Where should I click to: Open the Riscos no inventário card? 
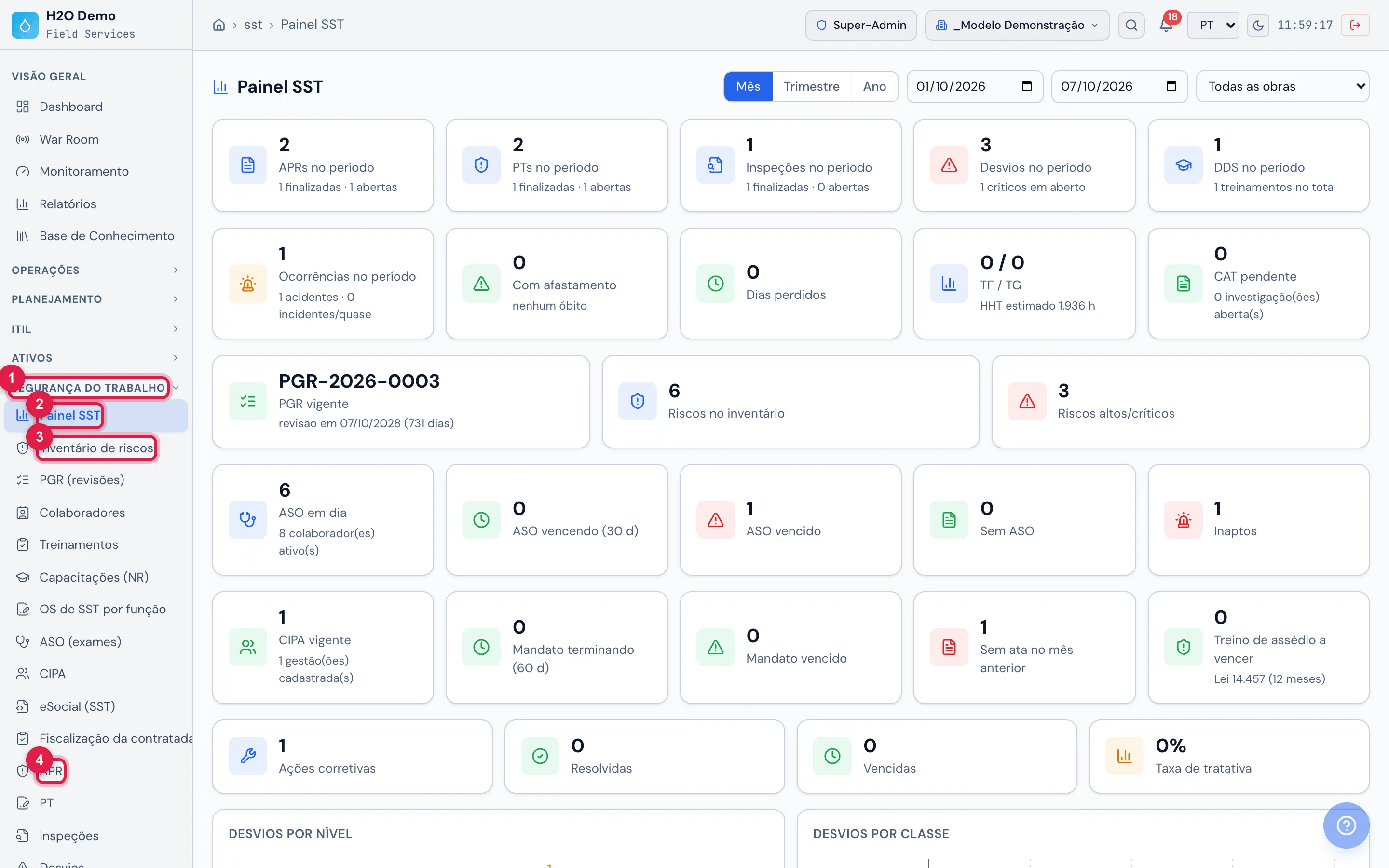[790, 401]
